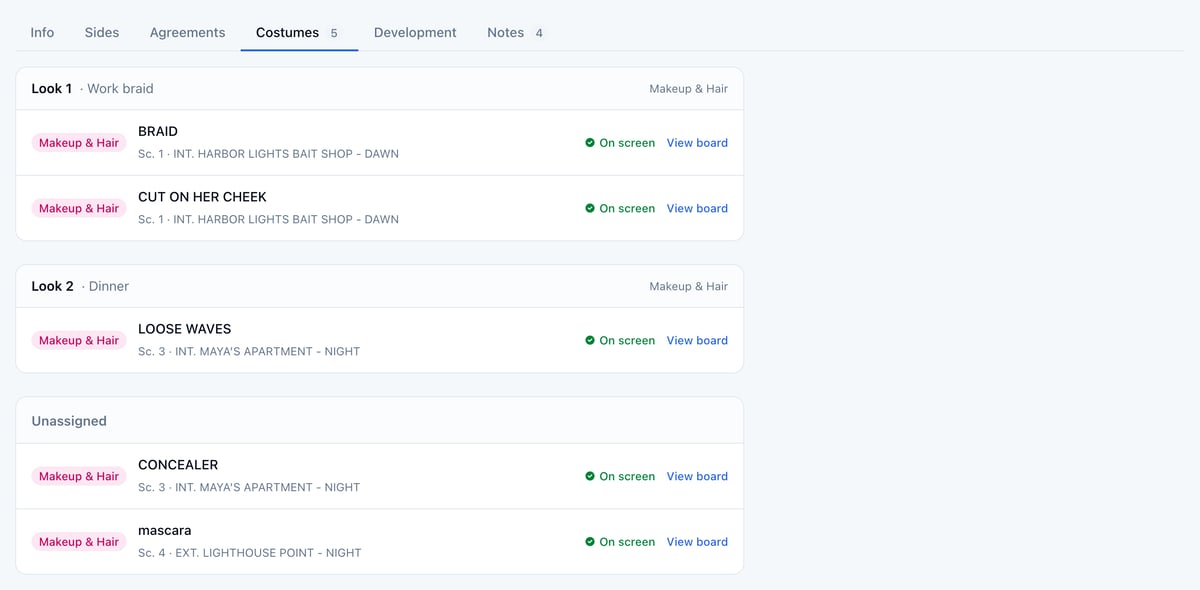Click the Work braid look description
The image size is (1200, 590).
click(x=120, y=89)
